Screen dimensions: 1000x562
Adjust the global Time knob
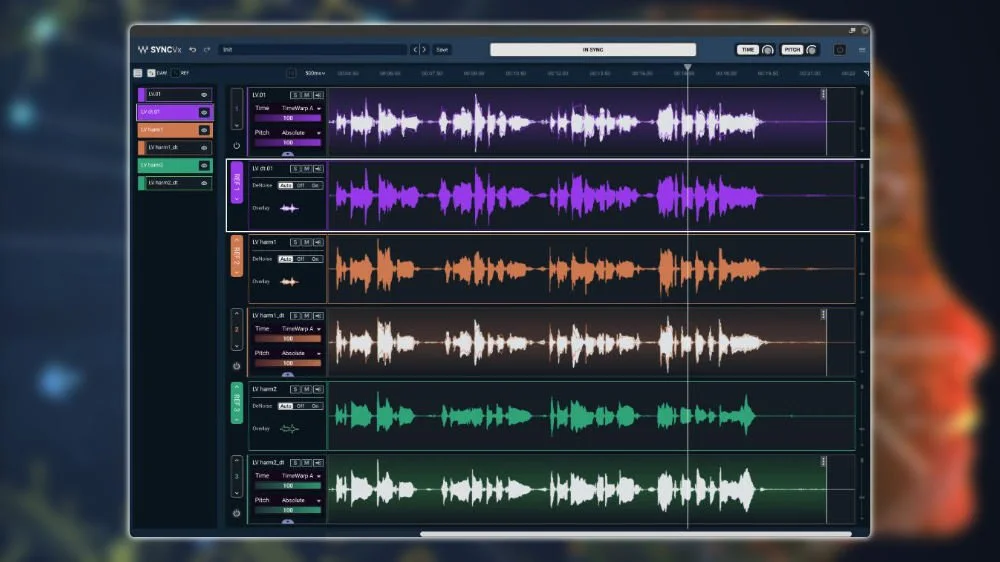tap(768, 50)
